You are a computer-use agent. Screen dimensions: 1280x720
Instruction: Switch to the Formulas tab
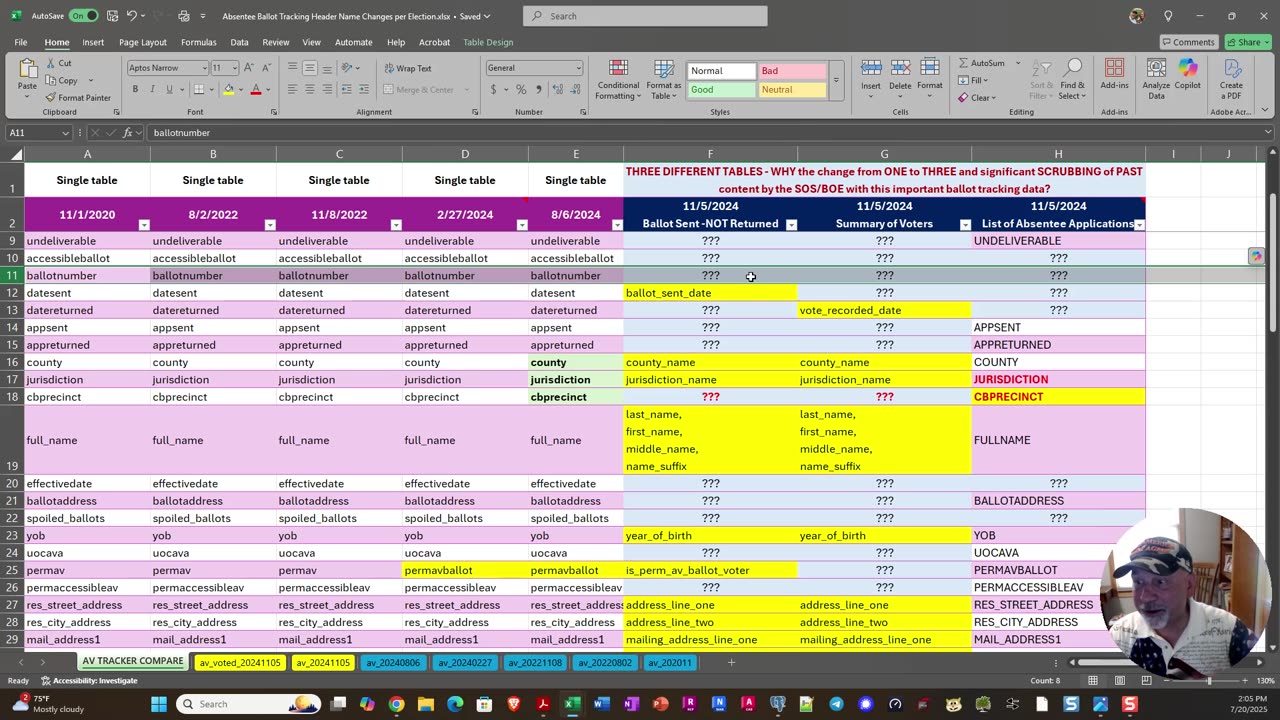coord(198,42)
